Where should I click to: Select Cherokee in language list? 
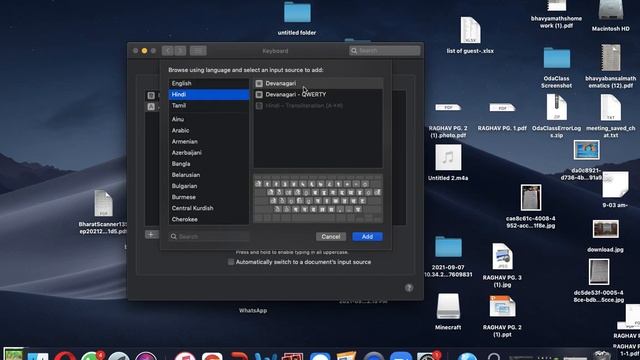209,219
